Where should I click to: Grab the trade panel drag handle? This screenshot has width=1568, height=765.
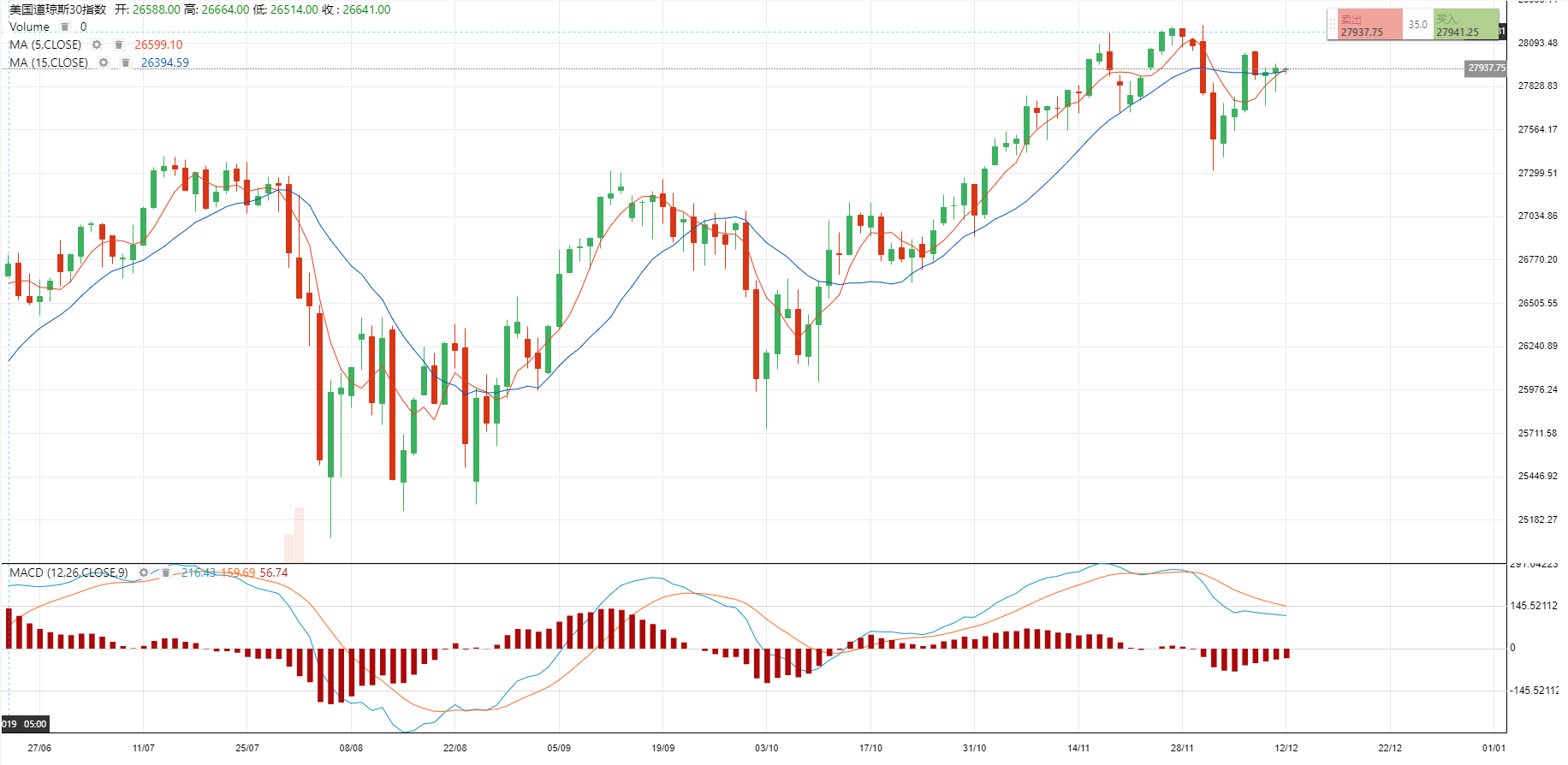(x=1332, y=25)
